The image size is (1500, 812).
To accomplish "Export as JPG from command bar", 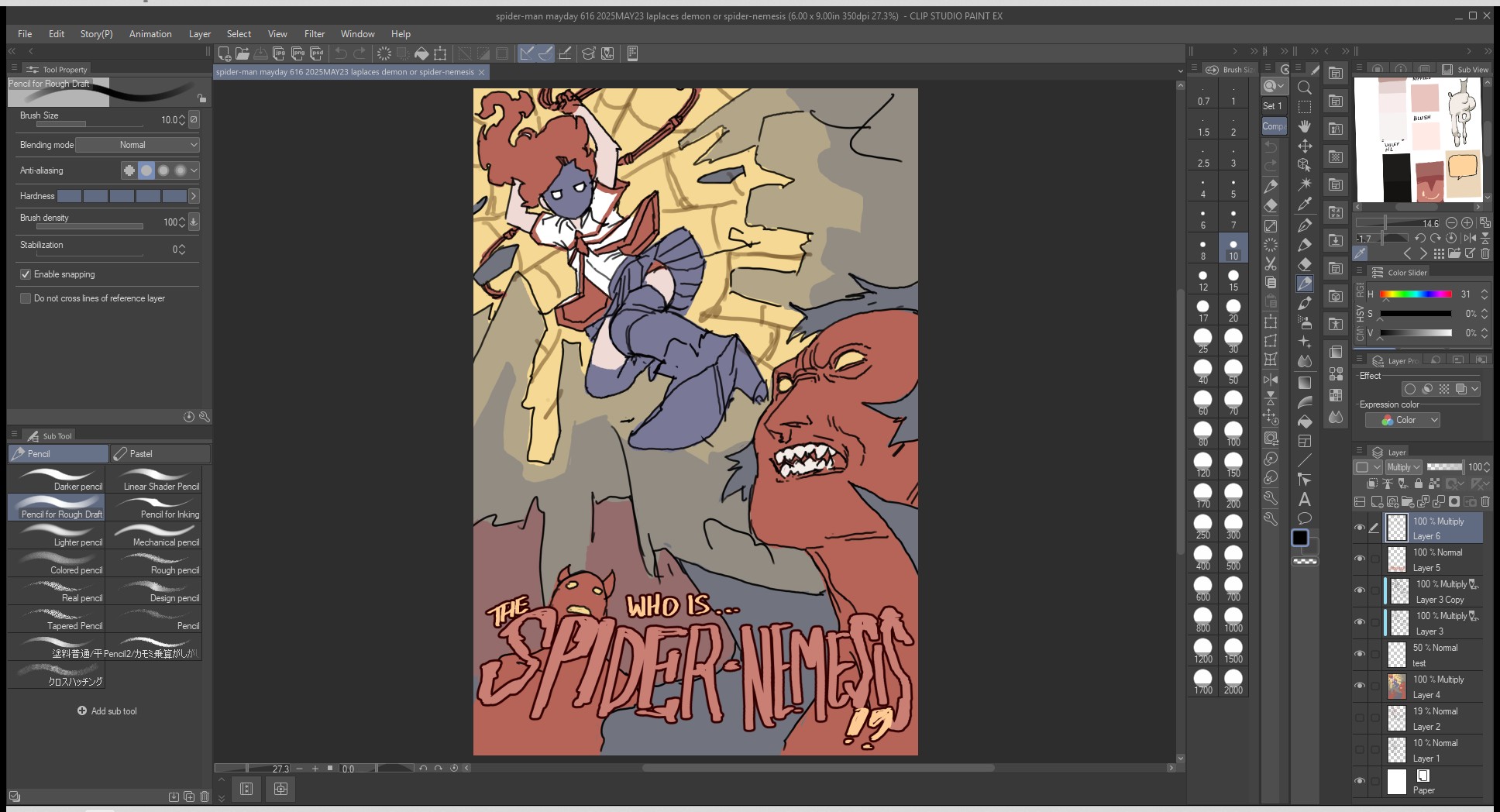I will (x=280, y=53).
